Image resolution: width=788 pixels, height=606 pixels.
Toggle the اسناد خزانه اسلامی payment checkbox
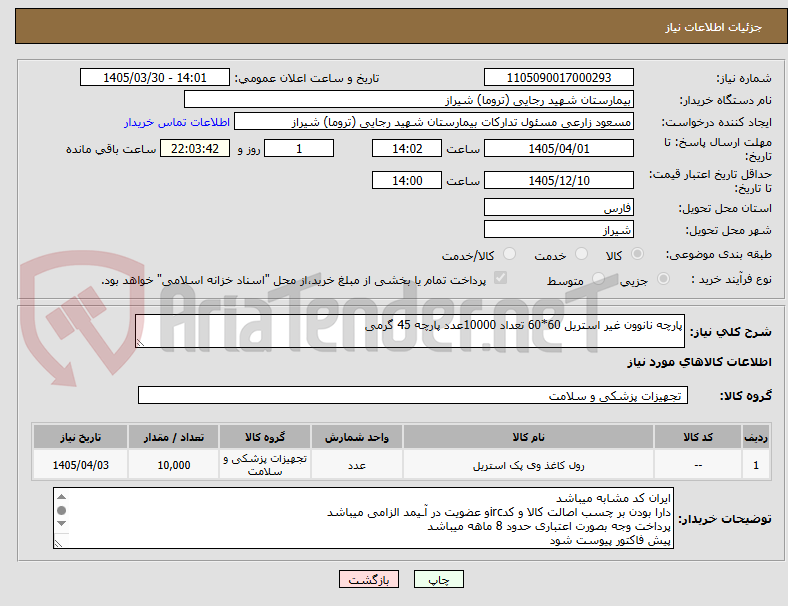tap(501, 278)
